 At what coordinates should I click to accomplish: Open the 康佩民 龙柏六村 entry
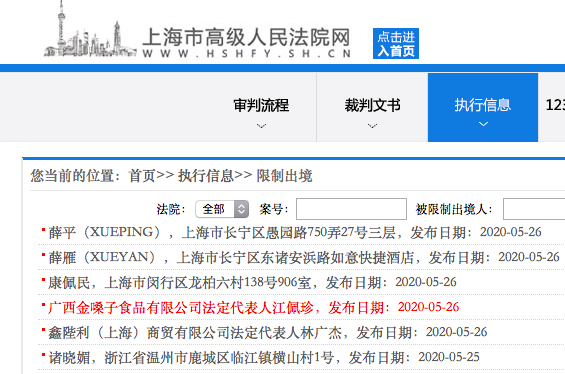point(252,282)
